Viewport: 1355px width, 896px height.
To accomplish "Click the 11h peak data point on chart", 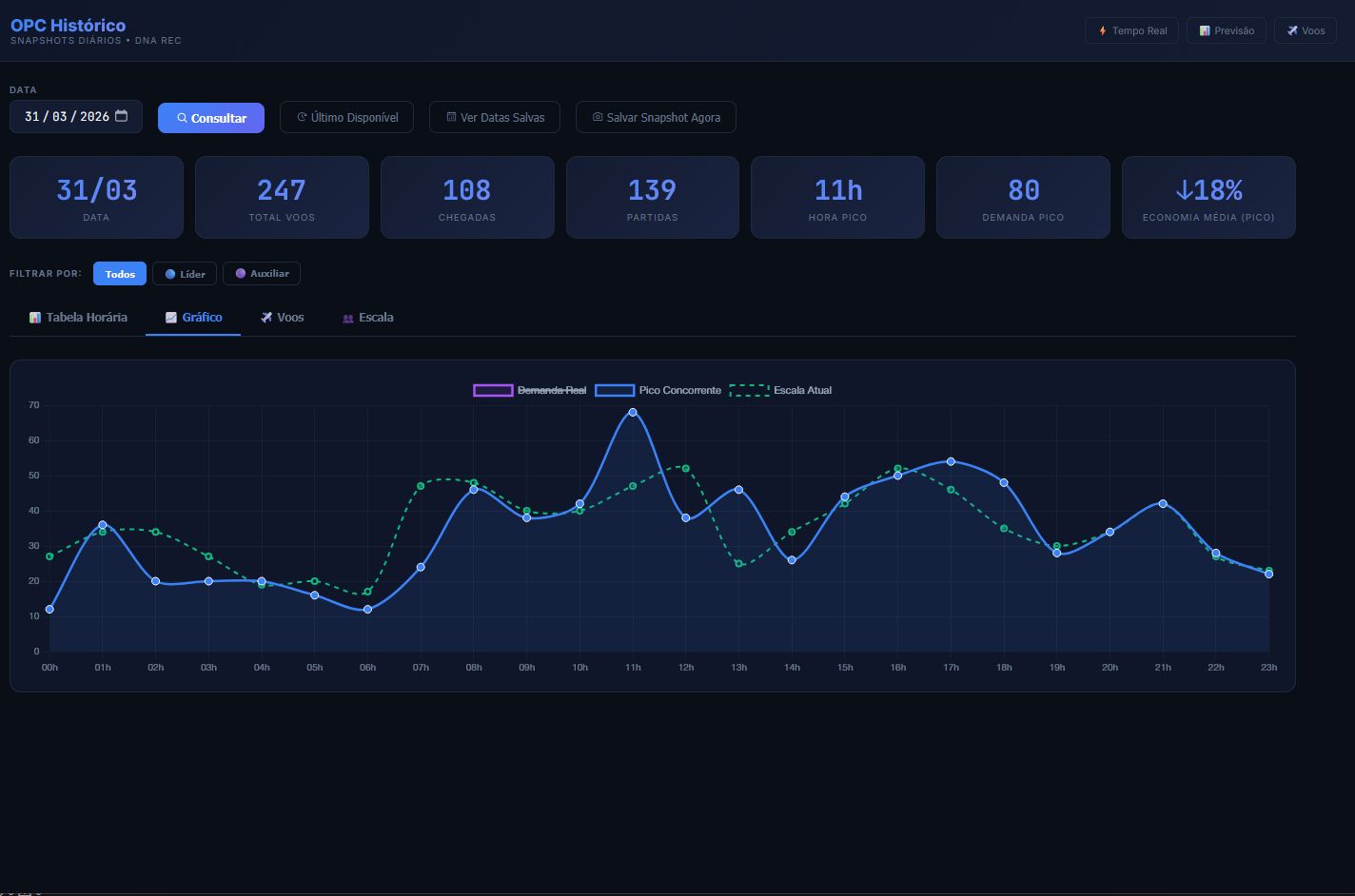I will (633, 412).
